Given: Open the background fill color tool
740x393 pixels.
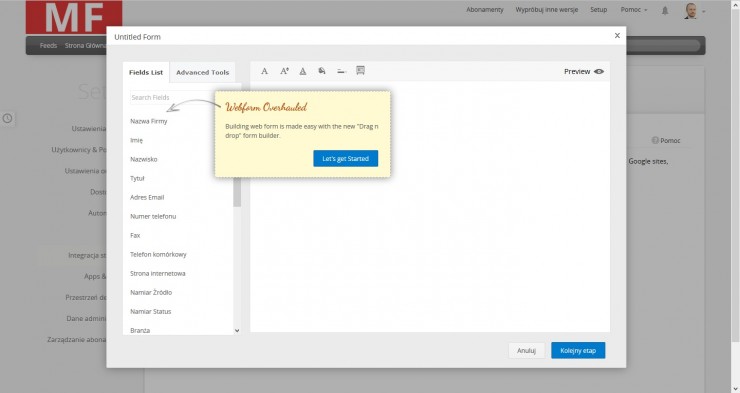Looking at the screenshot, I should point(322,71).
